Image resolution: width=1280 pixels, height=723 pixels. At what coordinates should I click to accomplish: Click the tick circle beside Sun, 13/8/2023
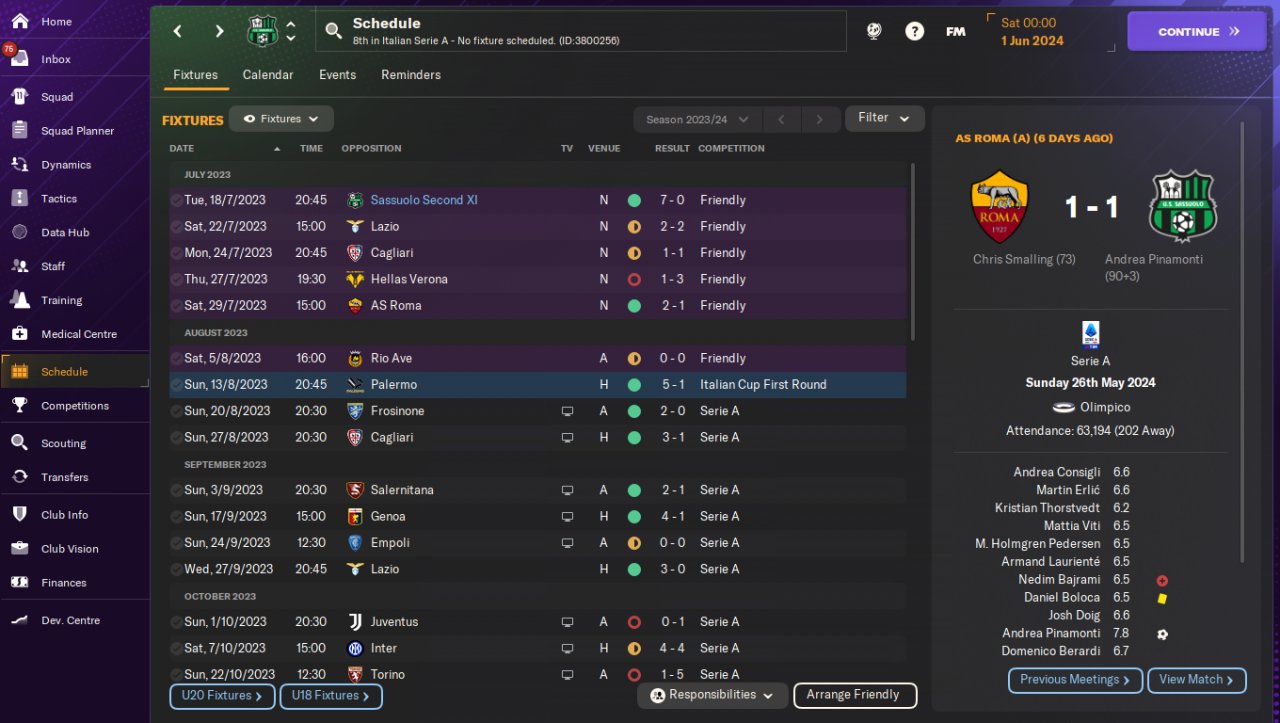[176, 385]
